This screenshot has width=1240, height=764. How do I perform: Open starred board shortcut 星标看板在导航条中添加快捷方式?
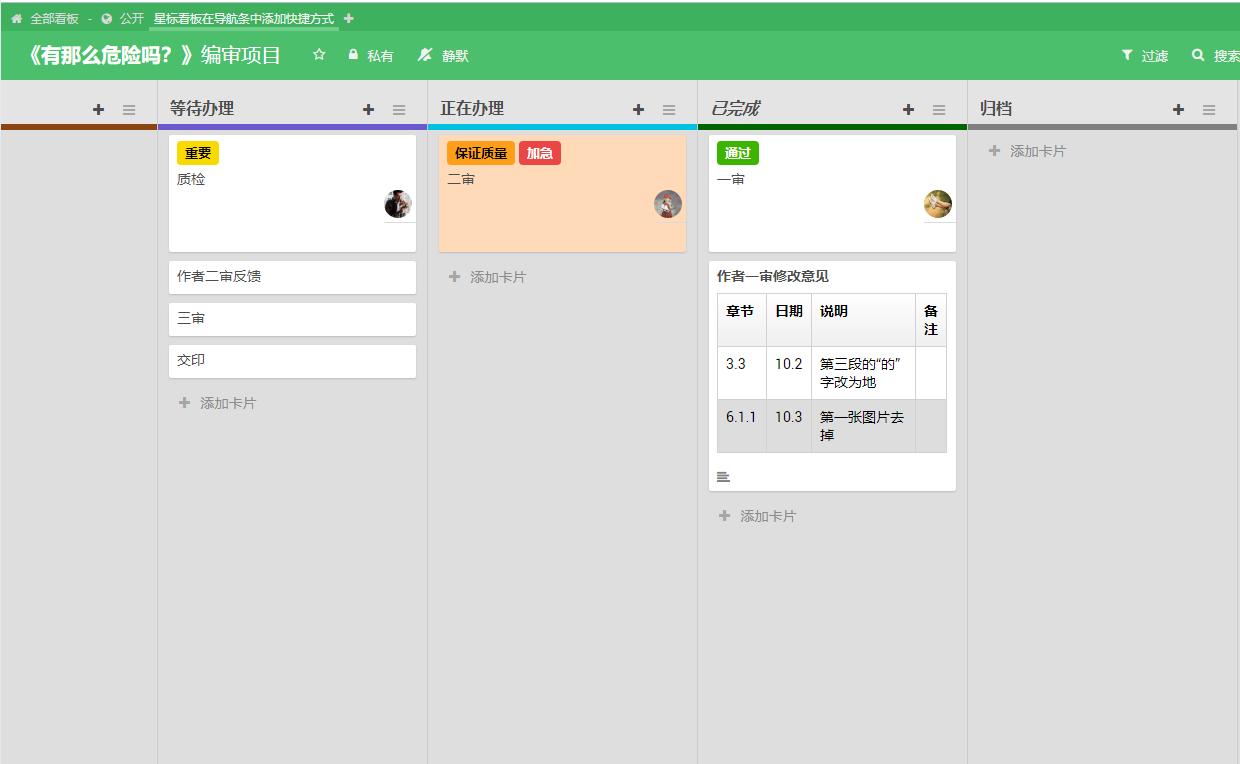pos(244,19)
